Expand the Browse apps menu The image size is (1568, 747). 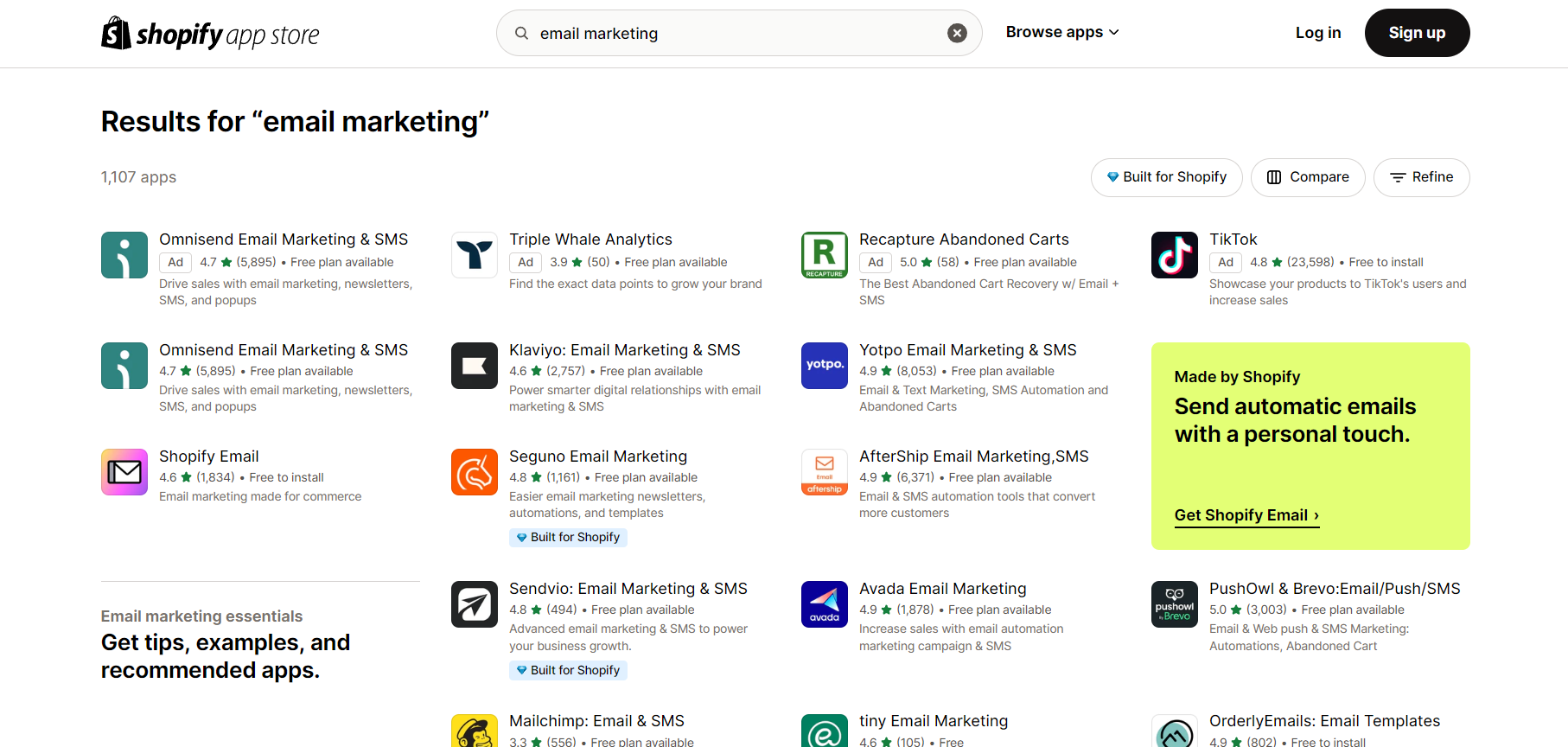pyautogui.click(x=1062, y=32)
